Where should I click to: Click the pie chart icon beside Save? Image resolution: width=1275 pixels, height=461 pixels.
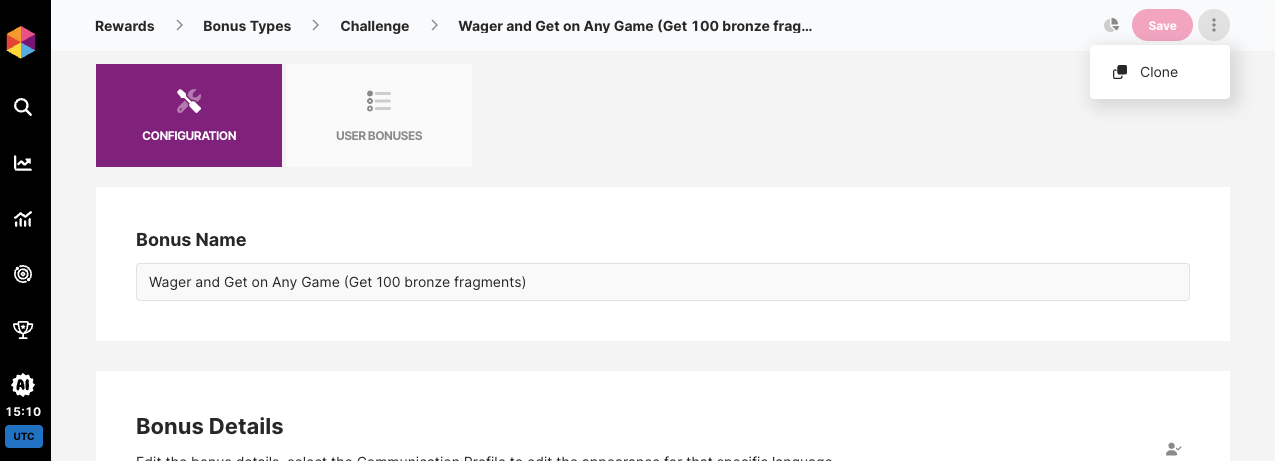point(1111,26)
